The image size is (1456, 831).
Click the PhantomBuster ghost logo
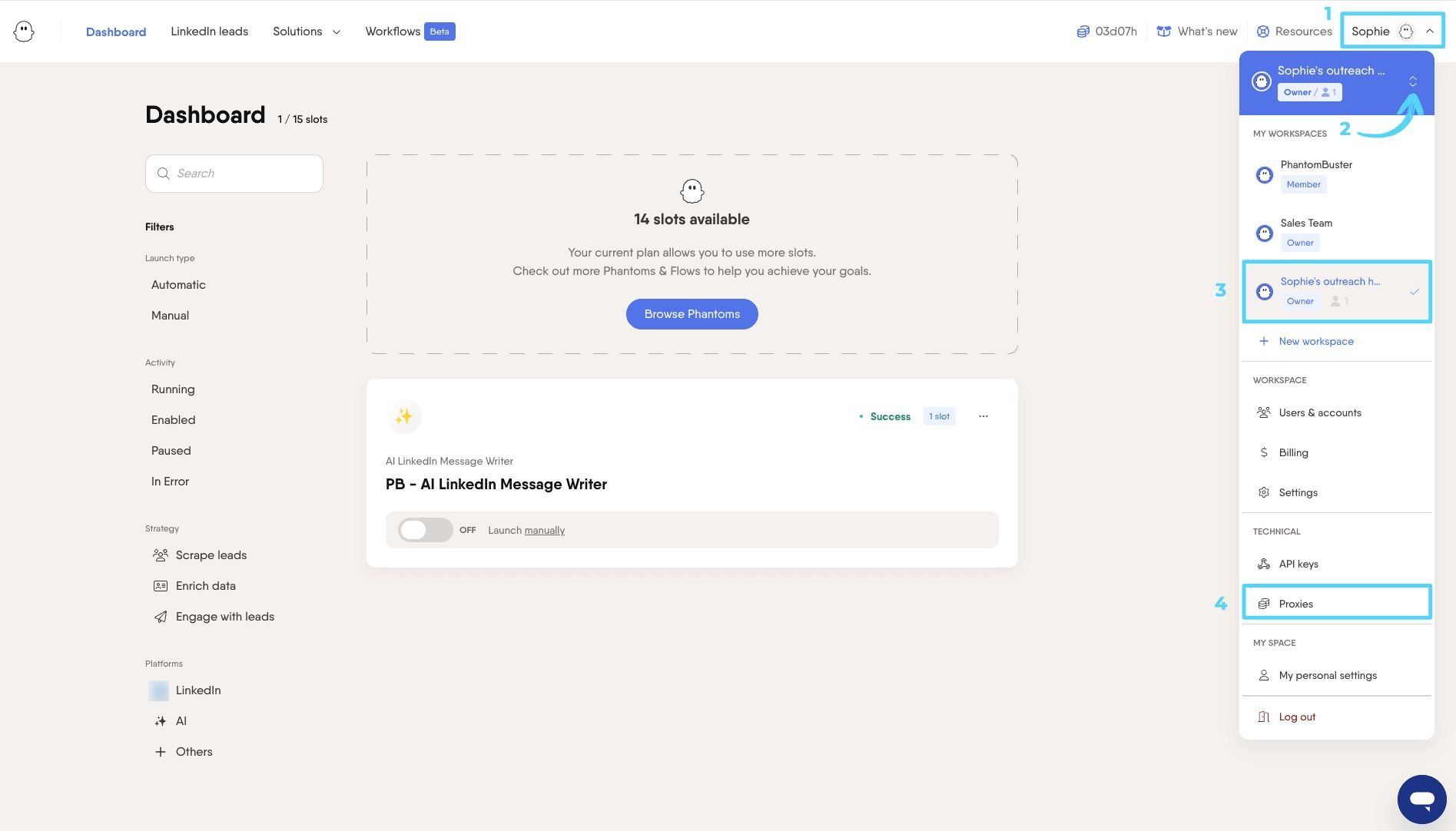pos(24,31)
